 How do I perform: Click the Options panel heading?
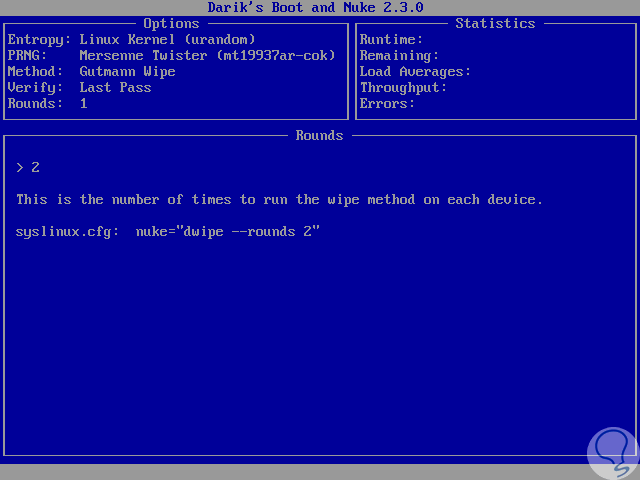tap(171, 24)
